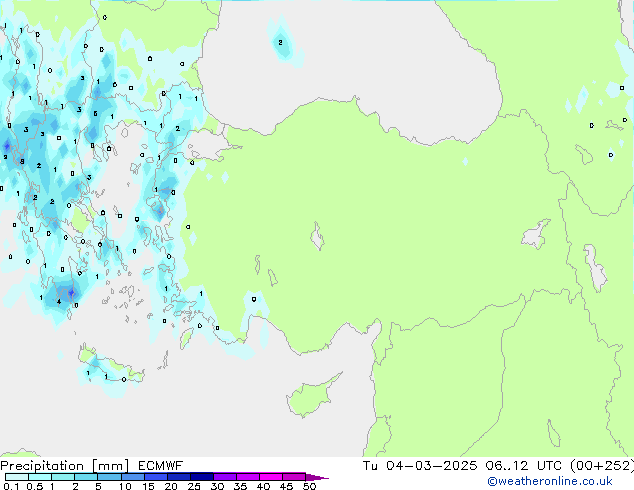Pick the 10–15 mm legend swatch

tap(133, 477)
